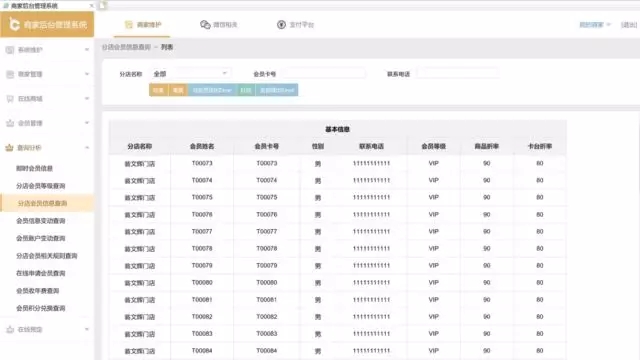Click the gender cell in row T00074
Screen dimensions: 640x360
pyautogui.click(x=318, y=180)
